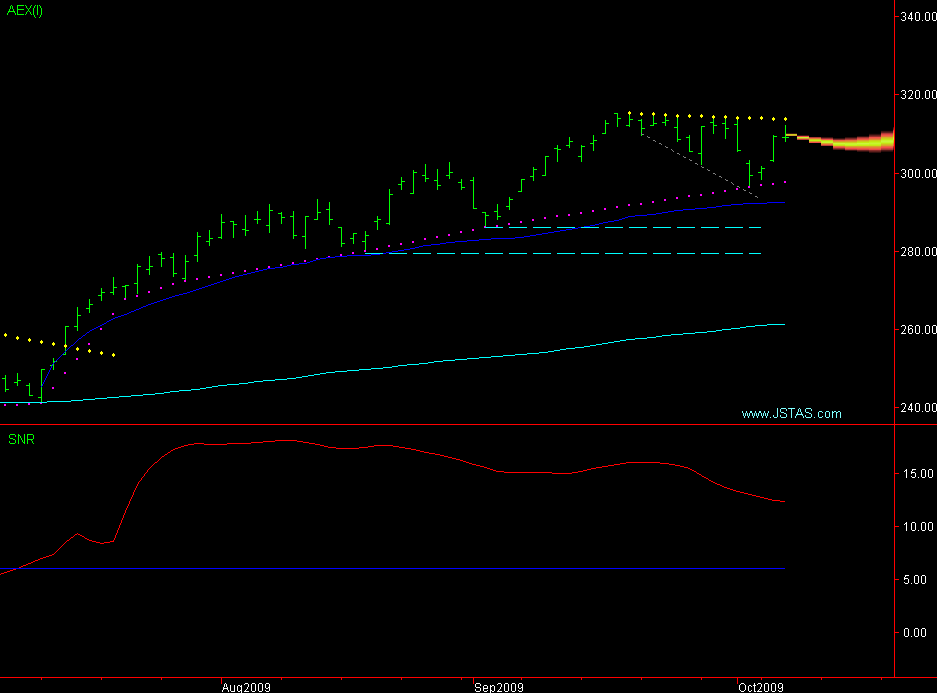Click the Sep2009 date axis label
Screen dimensions: 937x693
(x=499, y=686)
